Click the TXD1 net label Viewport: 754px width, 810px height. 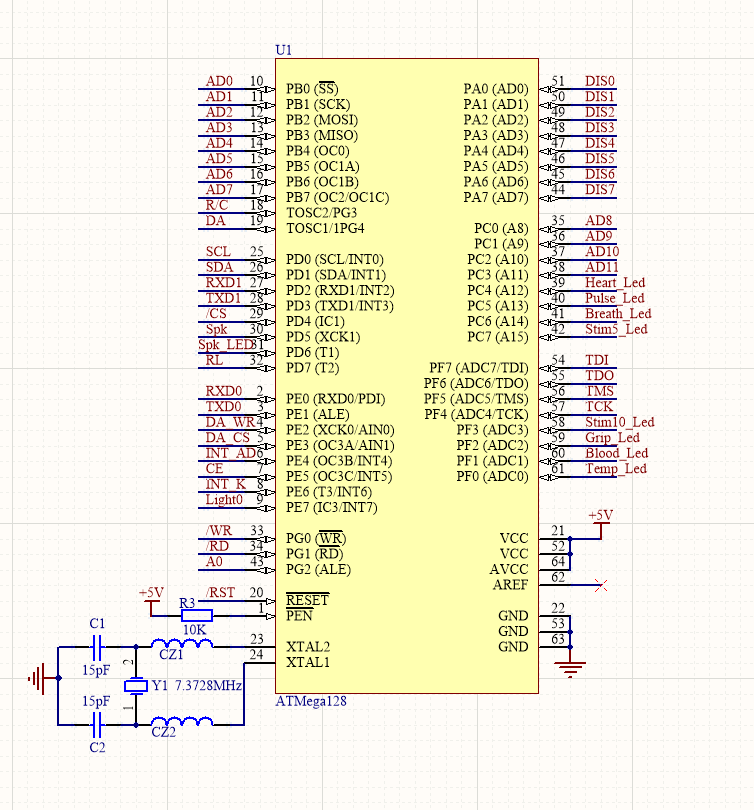coord(223,299)
